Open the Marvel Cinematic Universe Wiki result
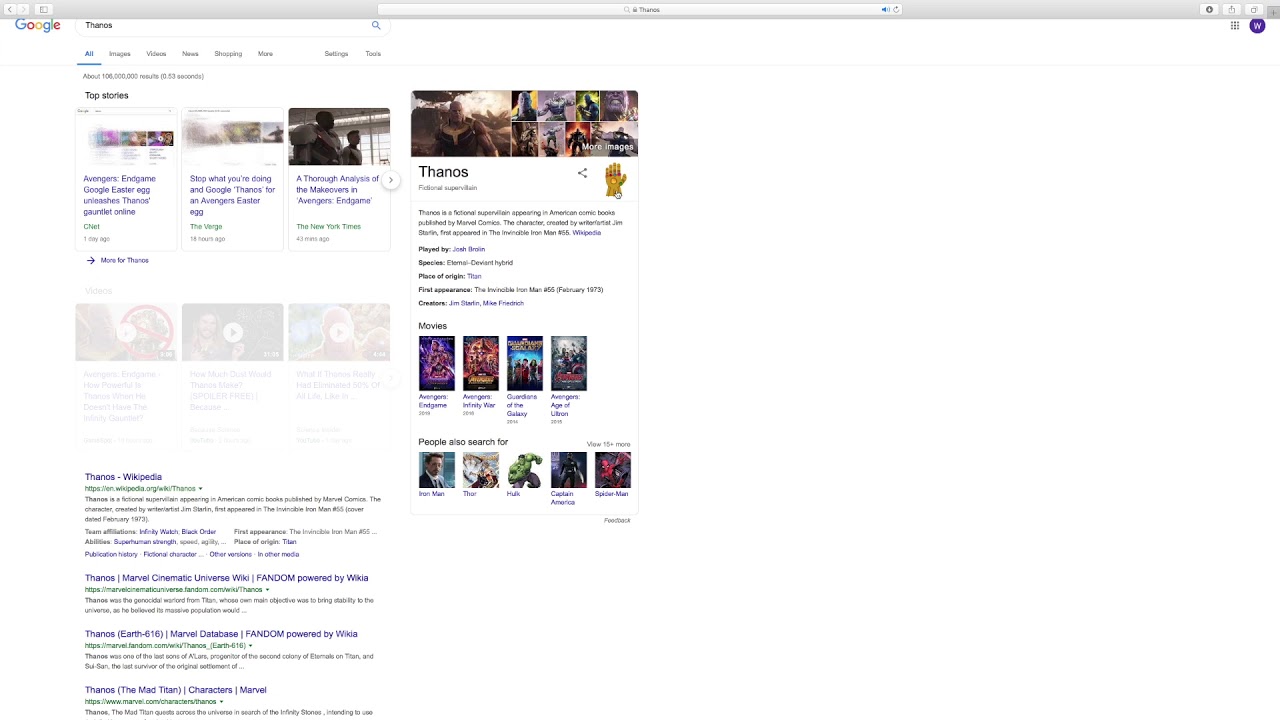1280x720 pixels. pos(227,578)
